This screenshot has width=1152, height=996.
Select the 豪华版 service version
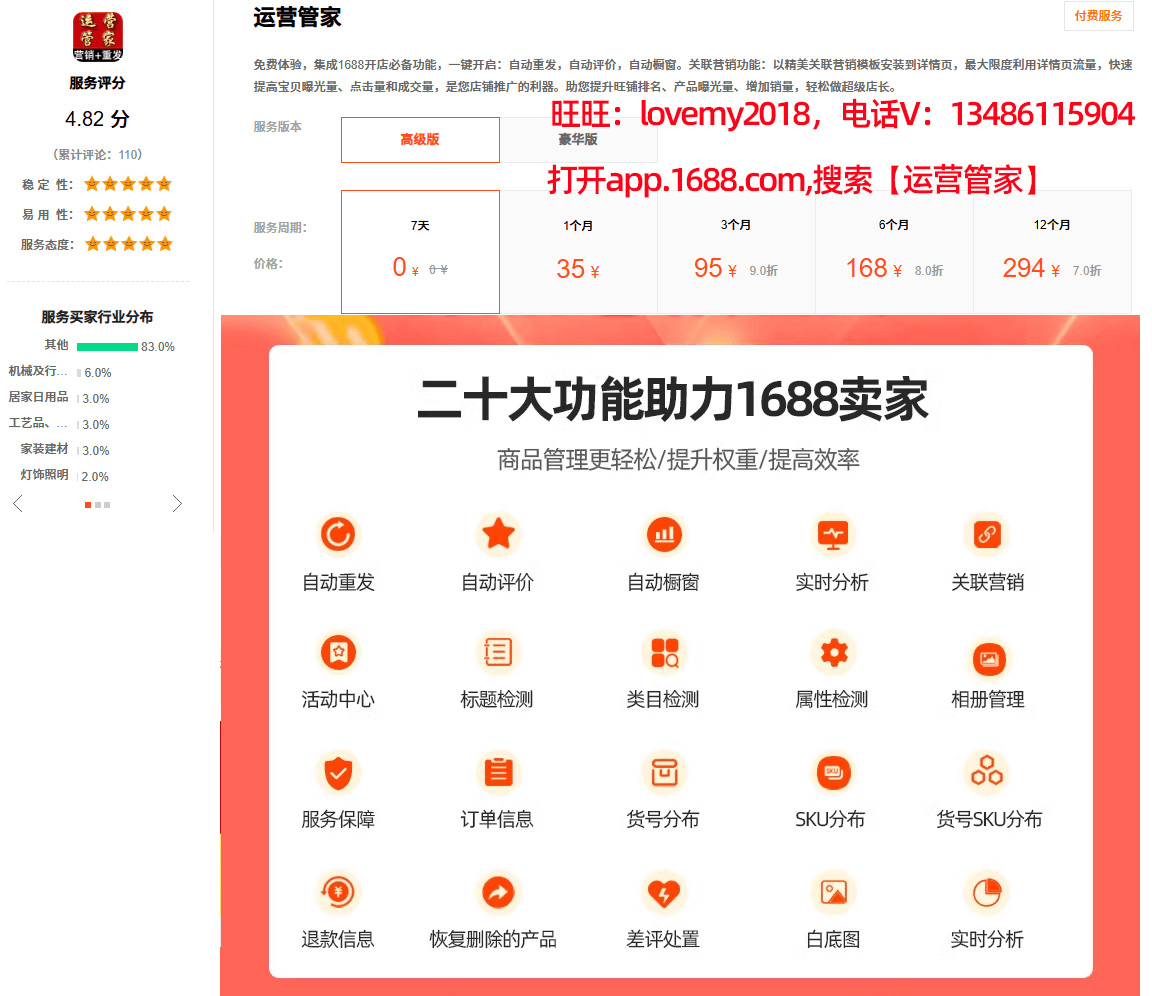578,140
